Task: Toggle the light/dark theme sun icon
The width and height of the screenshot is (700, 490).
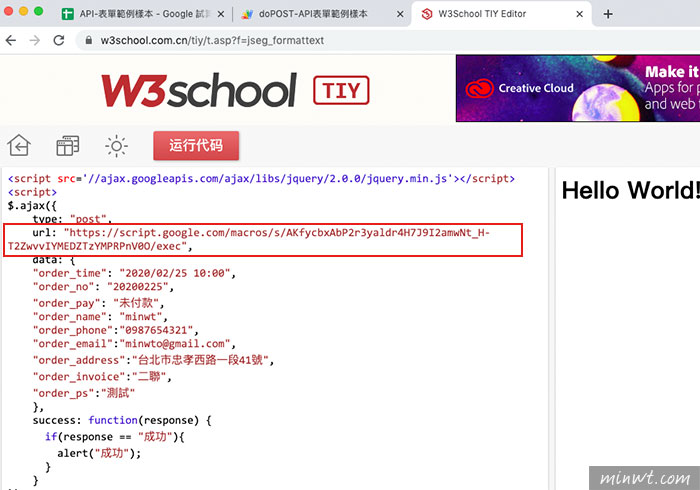Action: click(x=117, y=146)
